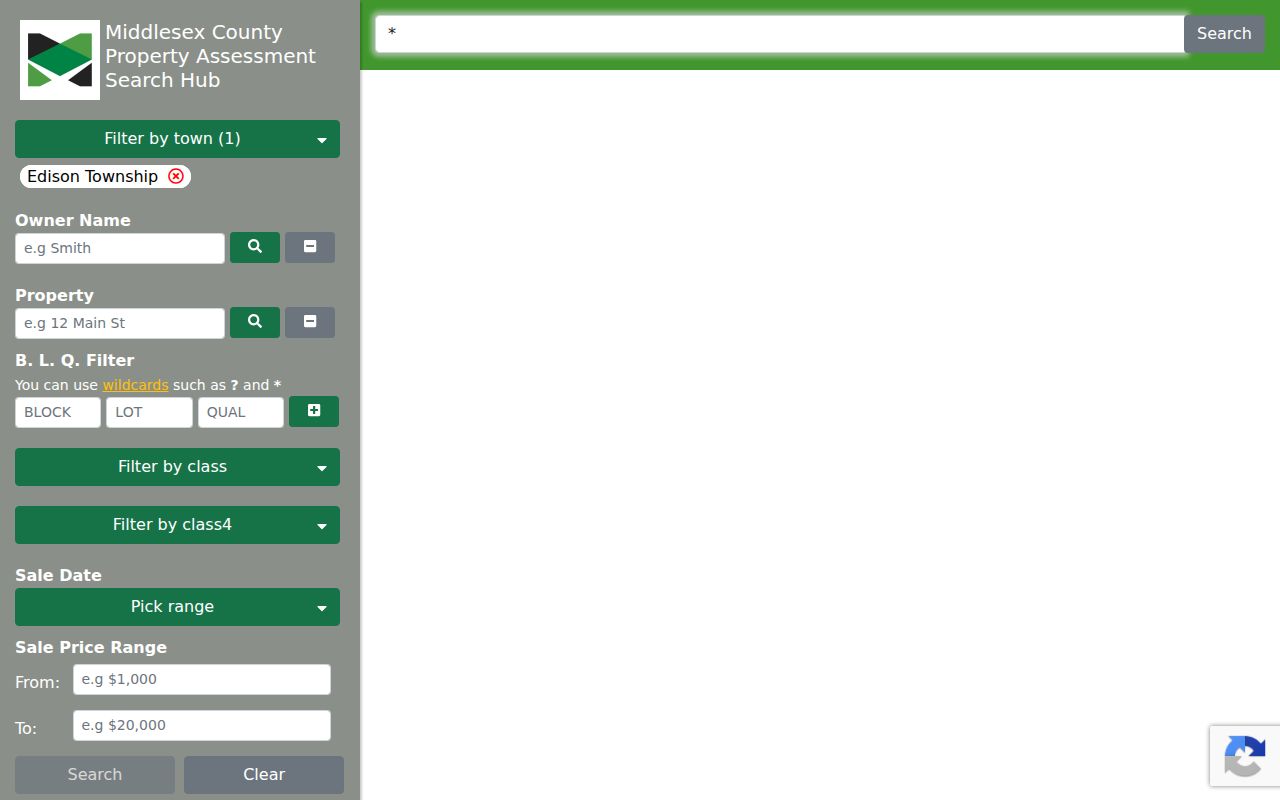Click the Property Assessment Search Hub title
1280x800 pixels.
210,56
